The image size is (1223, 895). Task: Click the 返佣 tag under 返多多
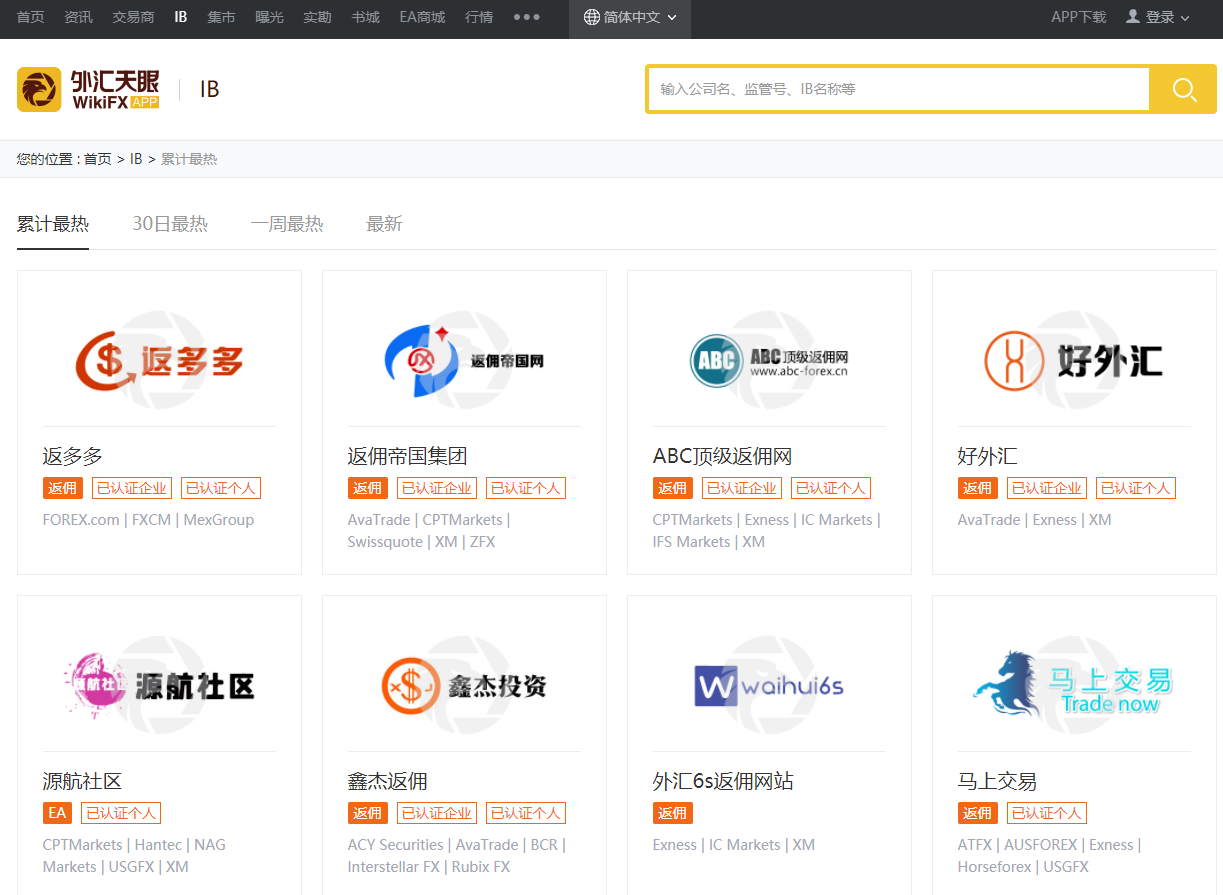point(62,488)
